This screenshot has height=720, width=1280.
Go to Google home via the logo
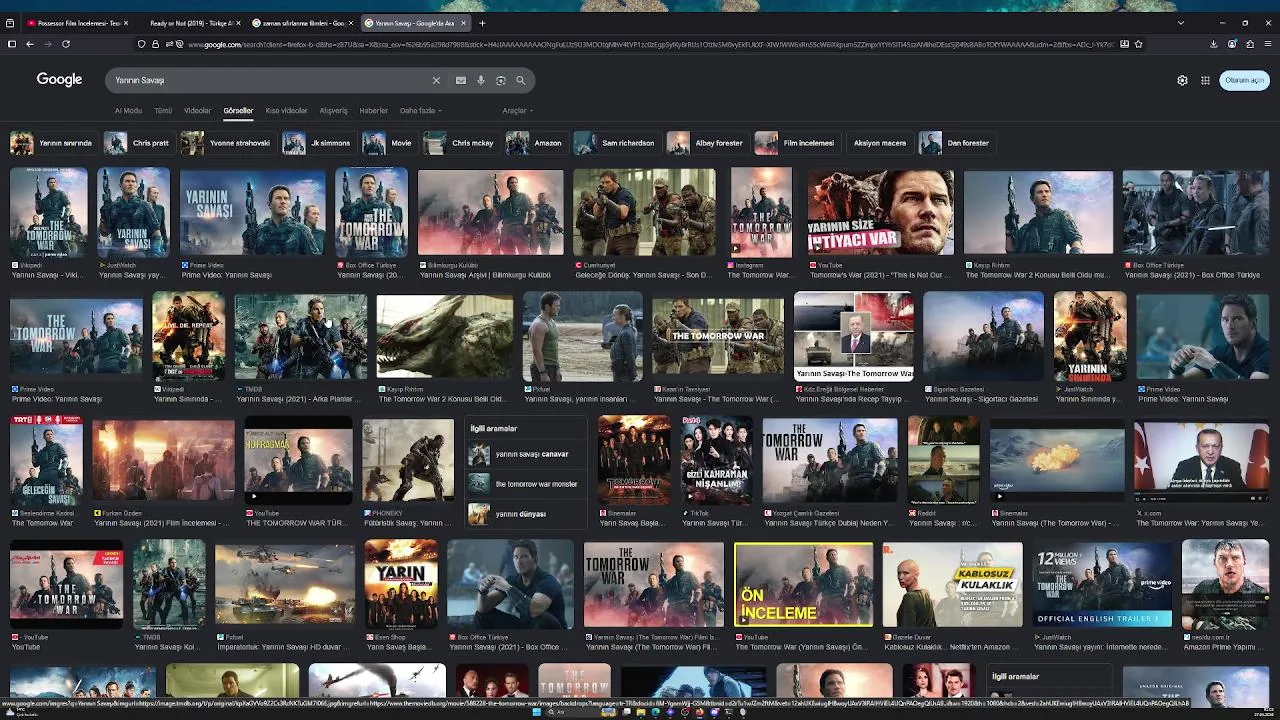59,80
